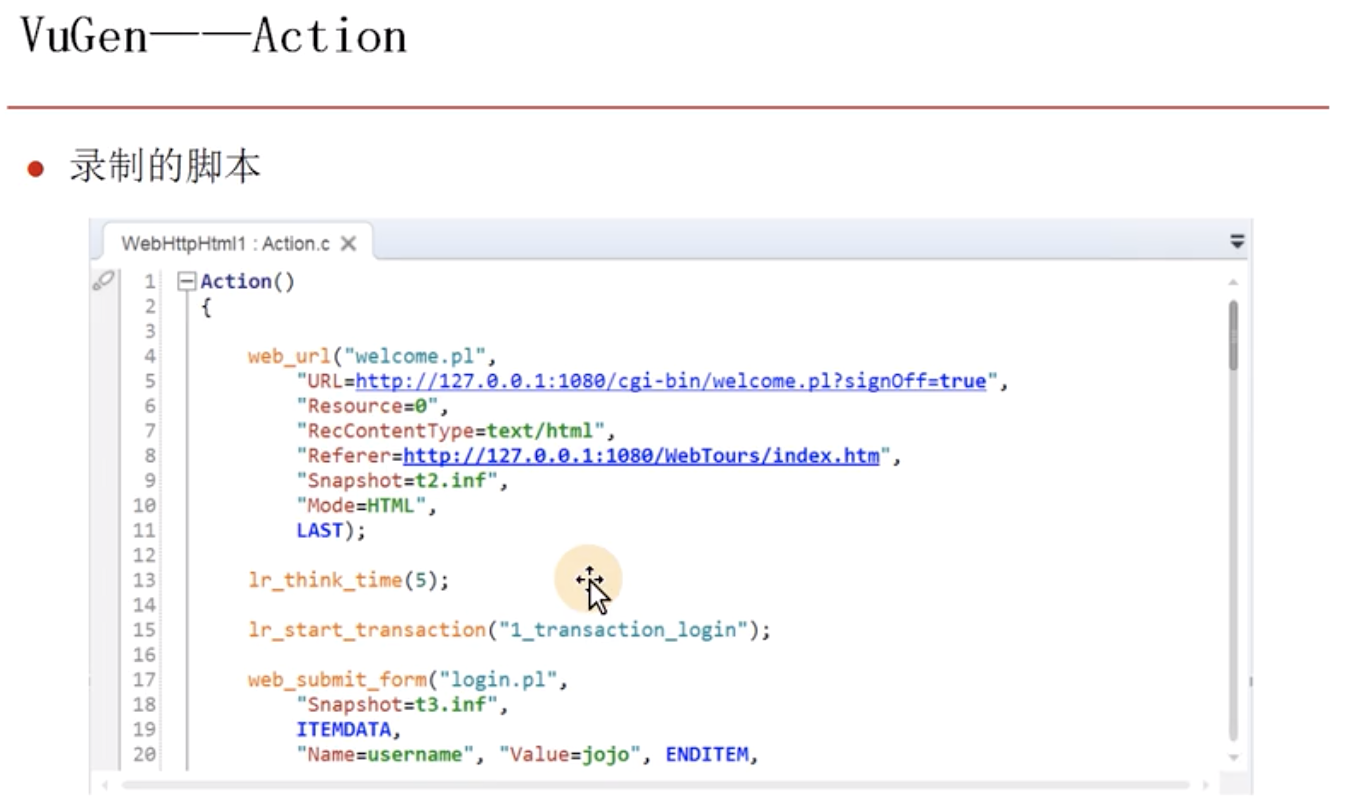Image resolution: width=1350 pixels, height=802 pixels.
Task: Click the horizontal scrollbar right arrow
Action: point(1204,785)
